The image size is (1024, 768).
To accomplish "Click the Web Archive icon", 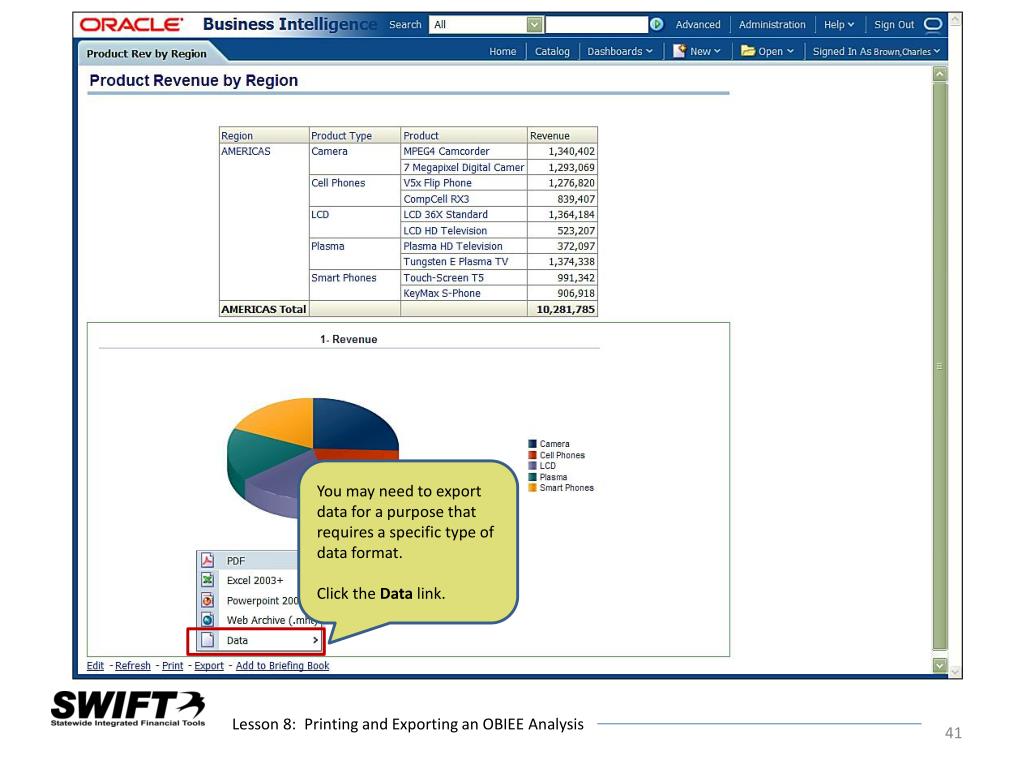I will point(208,620).
